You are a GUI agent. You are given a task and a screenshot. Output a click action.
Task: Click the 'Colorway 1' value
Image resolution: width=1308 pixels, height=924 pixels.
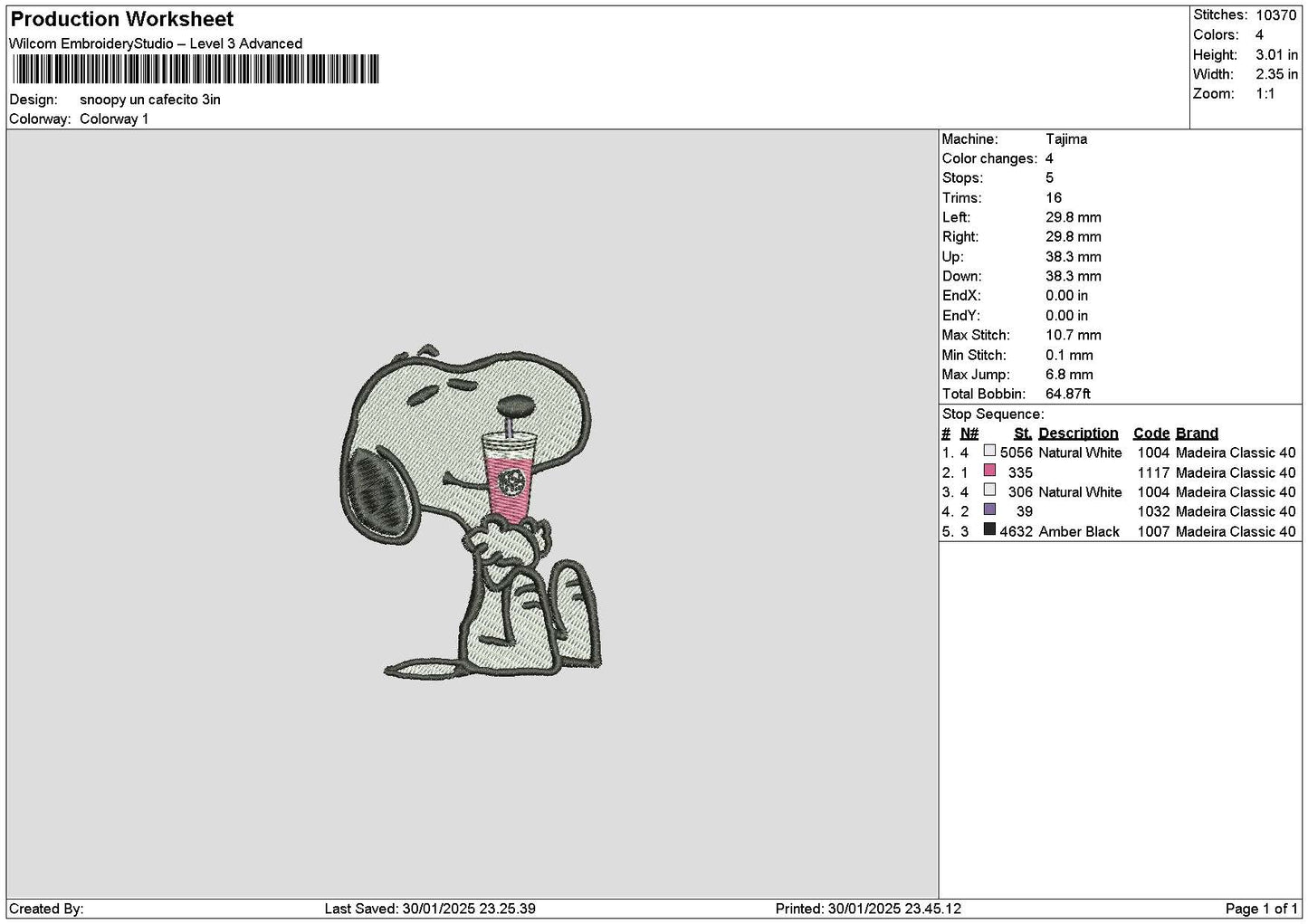114,119
